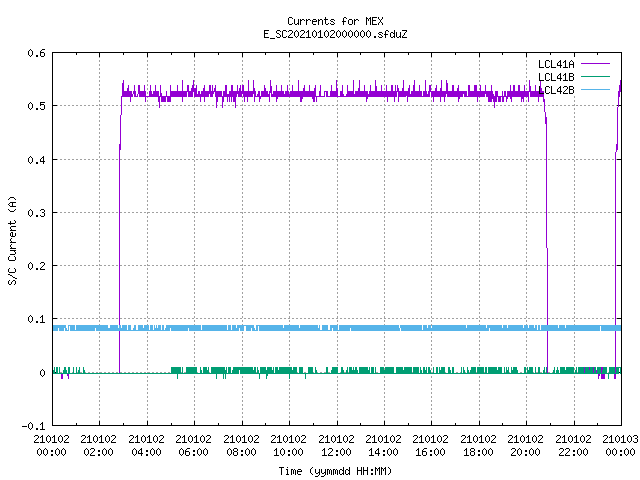
Task: Click the 10:00 x-axis time label
Action: (288, 452)
